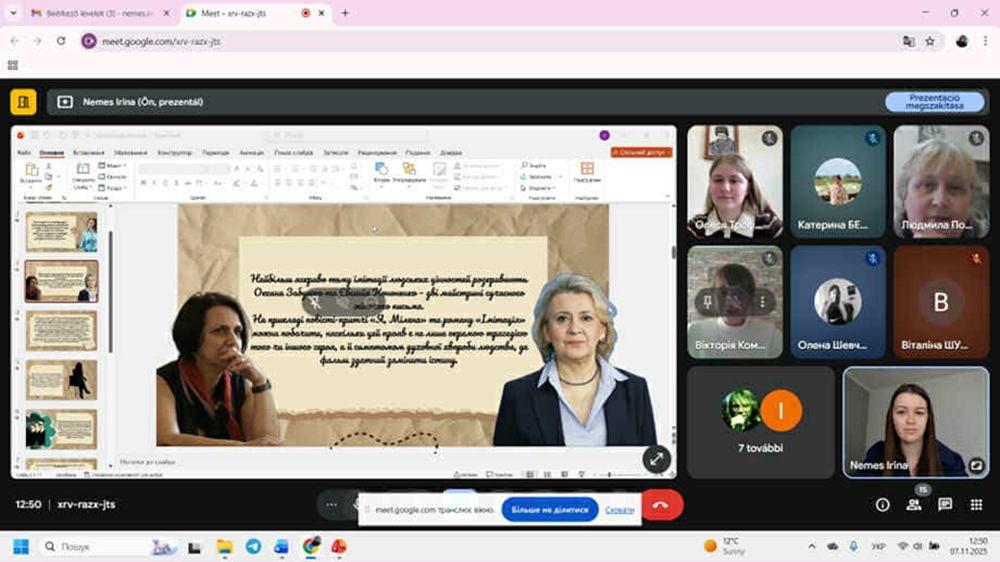This screenshot has width=1000, height=562.
Task: Select the Meet xrv-razx-jts tab
Action: pyautogui.click(x=240, y=13)
